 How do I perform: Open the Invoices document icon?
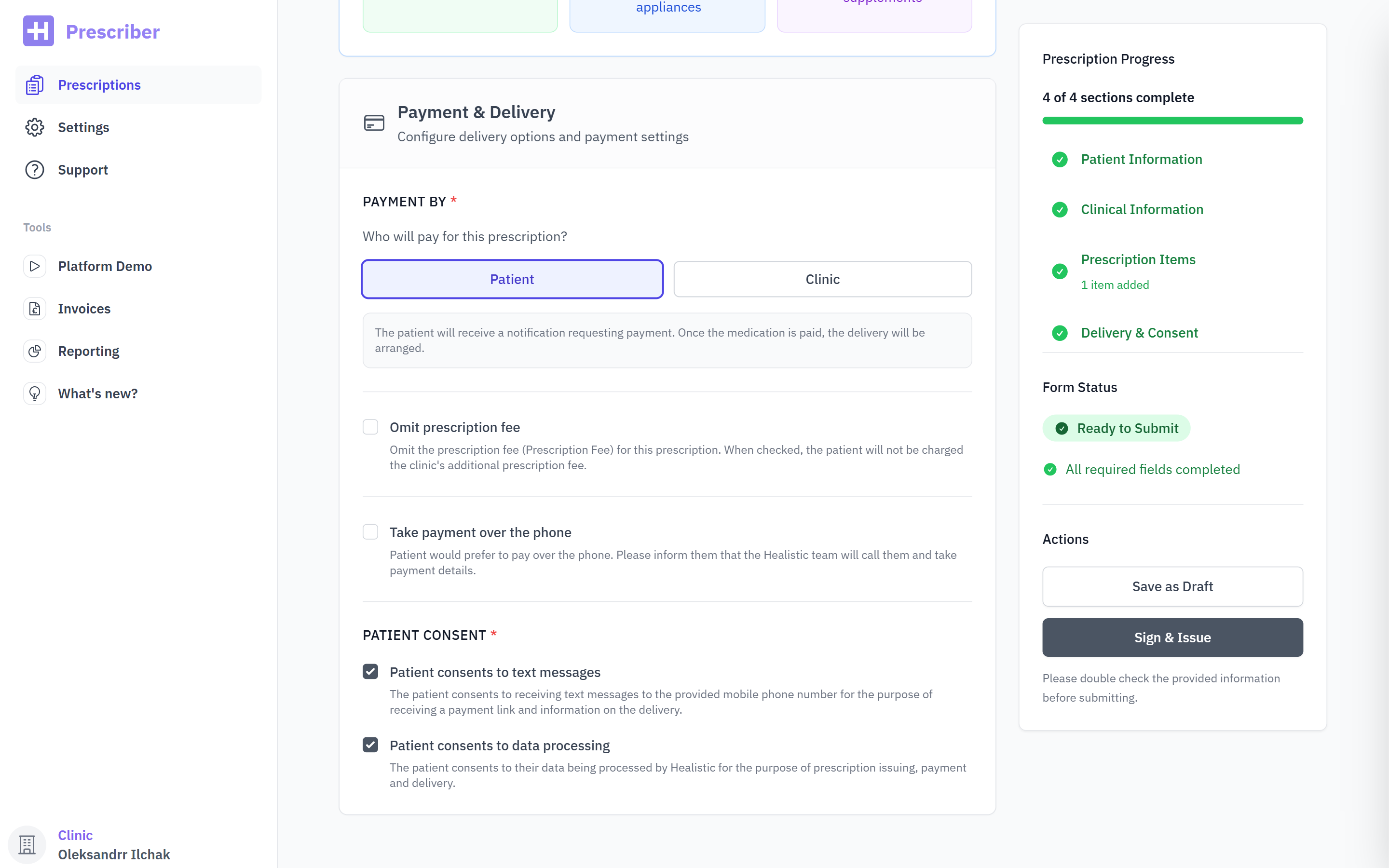click(x=34, y=309)
